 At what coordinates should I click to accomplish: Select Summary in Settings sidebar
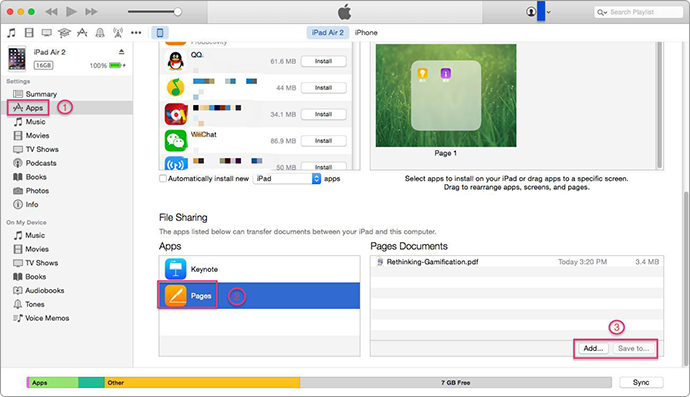pos(41,94)
